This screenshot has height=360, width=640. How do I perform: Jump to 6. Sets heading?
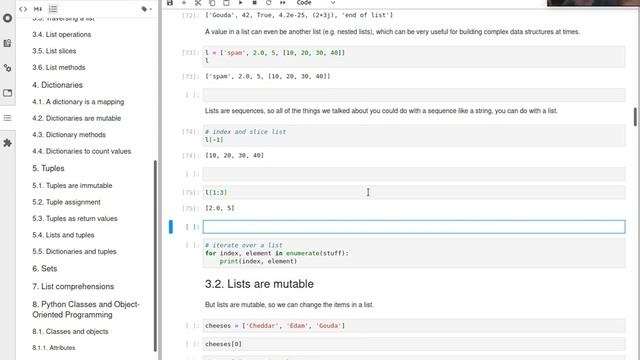pos(44,269)
